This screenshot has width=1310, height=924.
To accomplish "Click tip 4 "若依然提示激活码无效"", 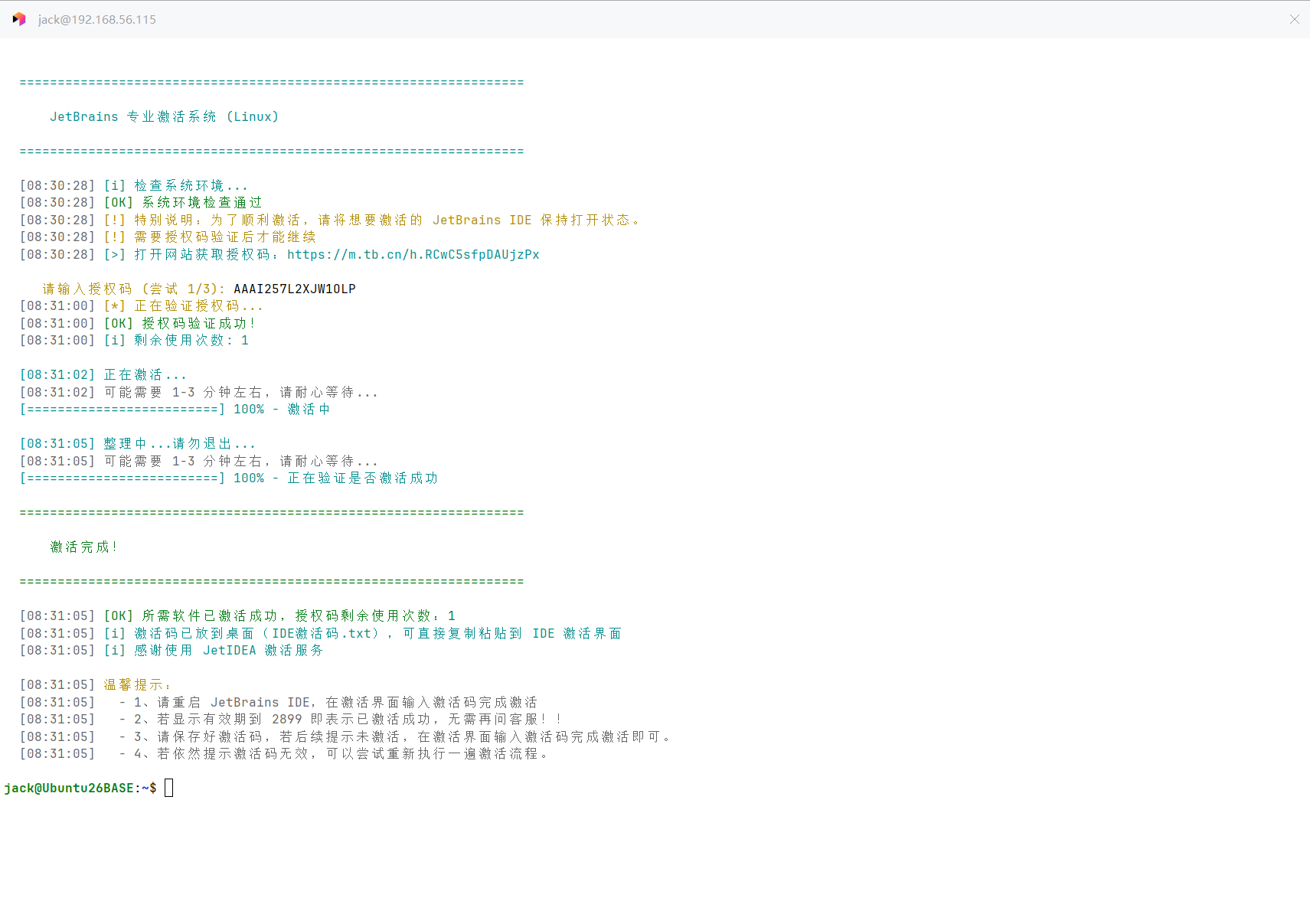I will [x=341, y=753].
